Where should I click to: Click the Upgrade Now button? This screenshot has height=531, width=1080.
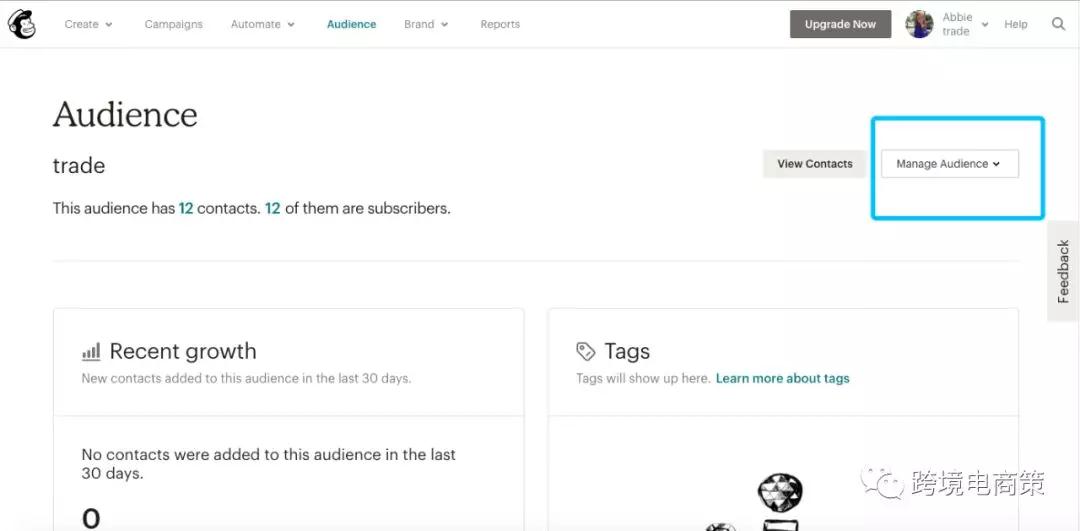[x=840, y=24]
